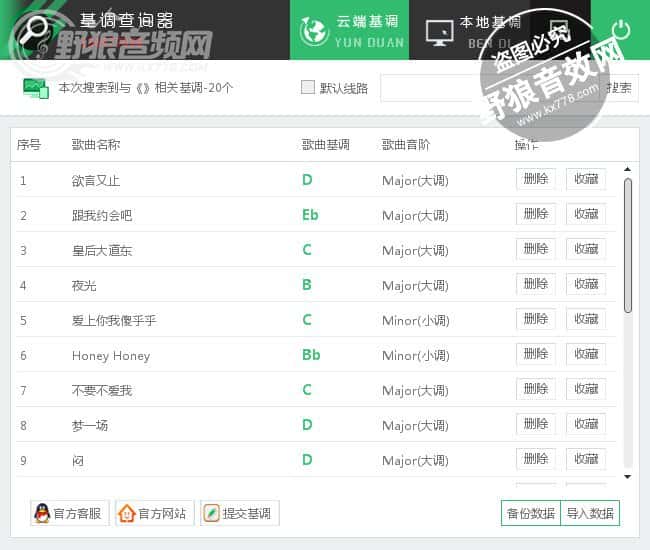Click the 搜索 button
The height and width of the screenshot is (550, 650).
click(618, 88)
